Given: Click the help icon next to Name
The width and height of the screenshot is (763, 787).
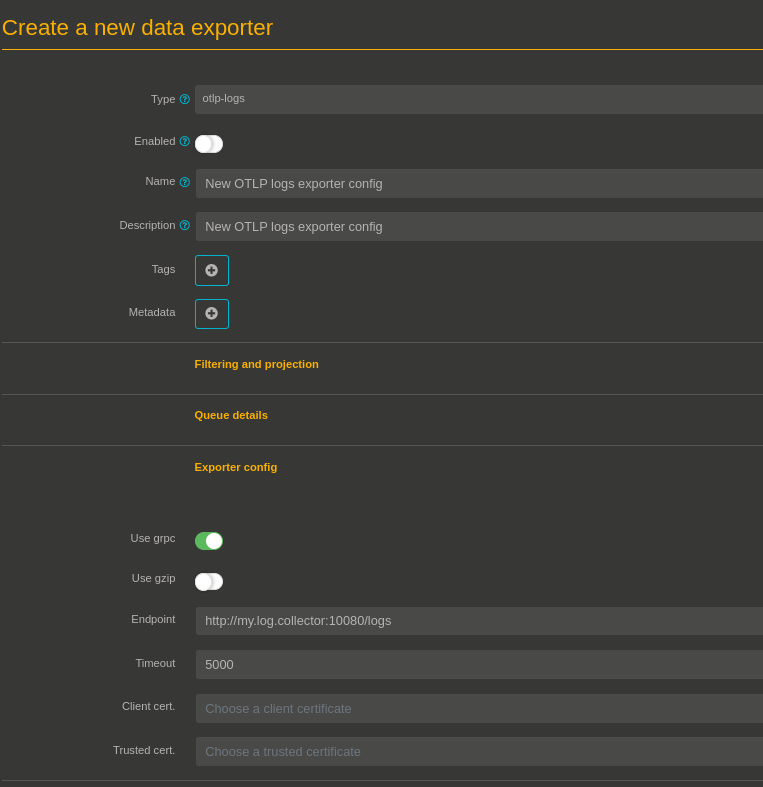Looking at the screenshot, I should 184,182.
